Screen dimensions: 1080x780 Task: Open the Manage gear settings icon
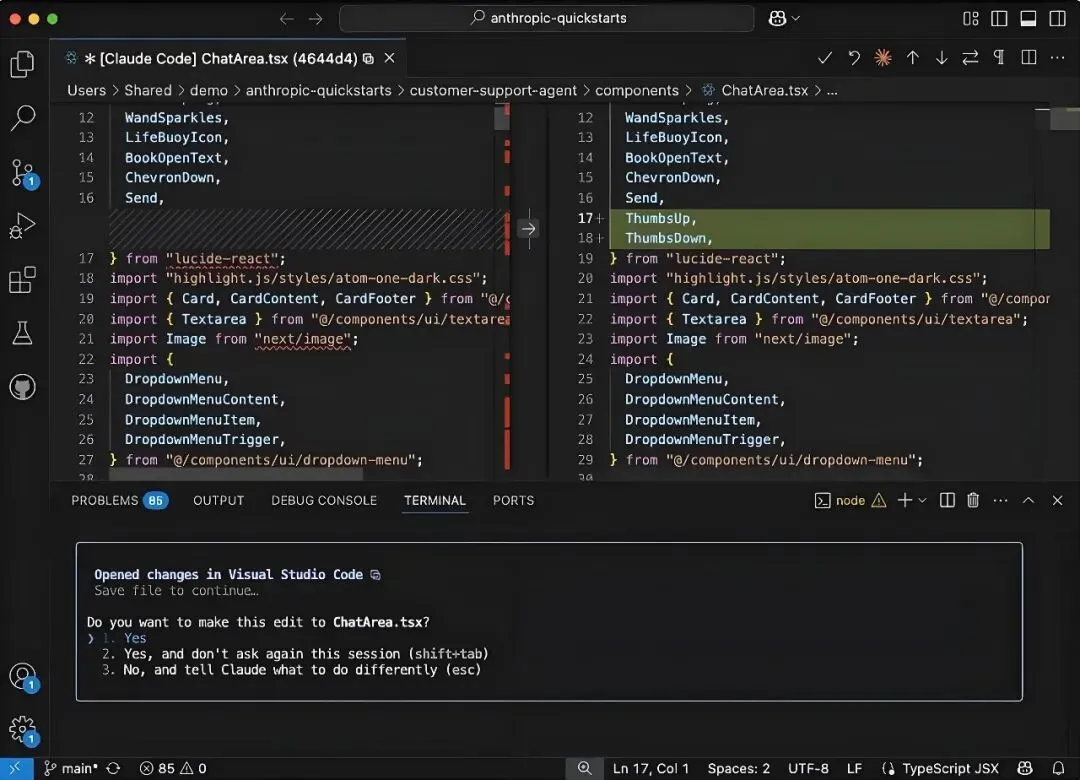23,729
